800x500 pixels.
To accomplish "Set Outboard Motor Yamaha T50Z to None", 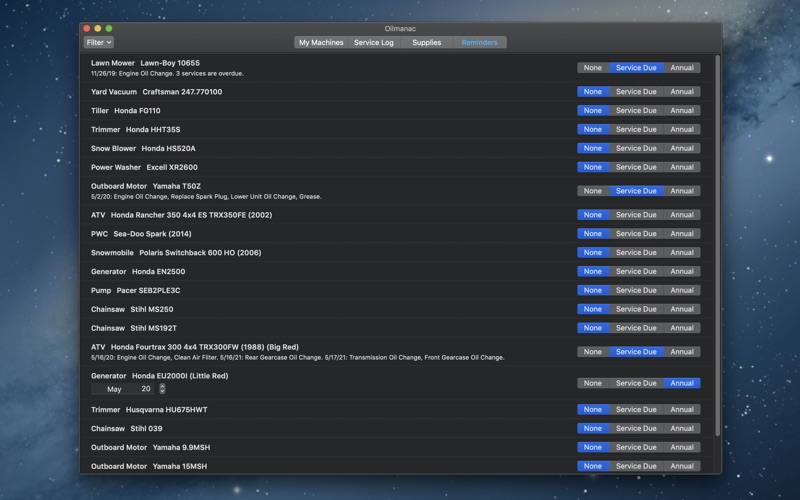I will pyautogui.click(x=593, y=191).
